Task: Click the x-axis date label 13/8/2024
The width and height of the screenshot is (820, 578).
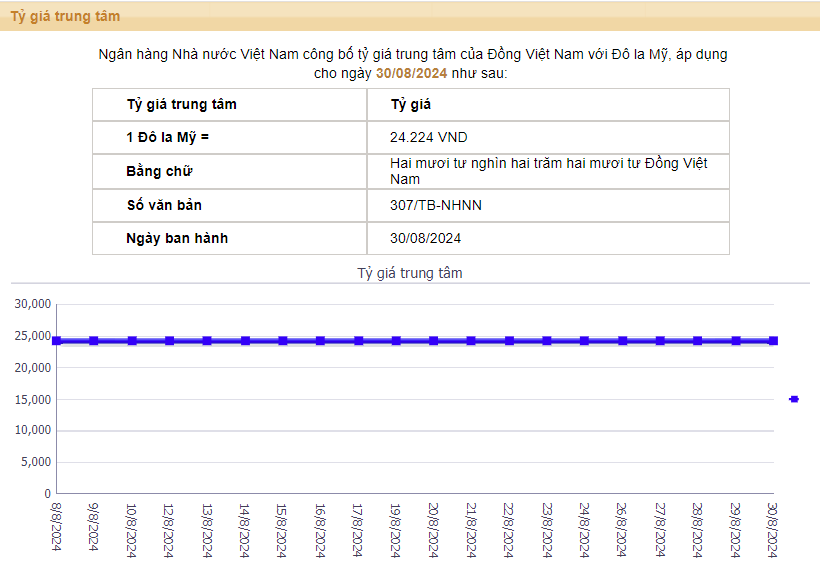Action: (207, 530)
